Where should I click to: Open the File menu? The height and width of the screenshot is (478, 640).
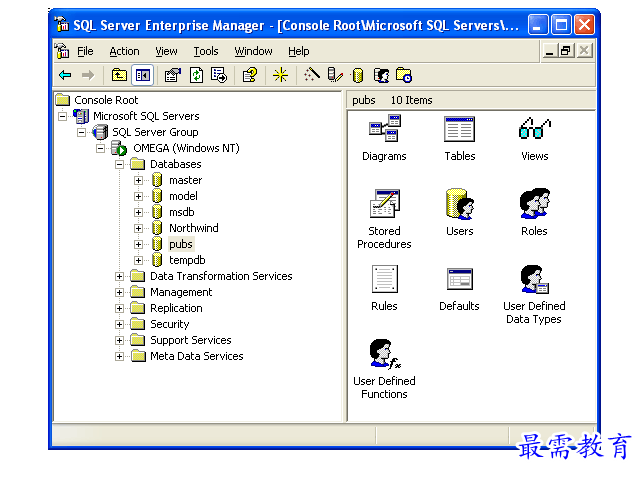(85, 51)
